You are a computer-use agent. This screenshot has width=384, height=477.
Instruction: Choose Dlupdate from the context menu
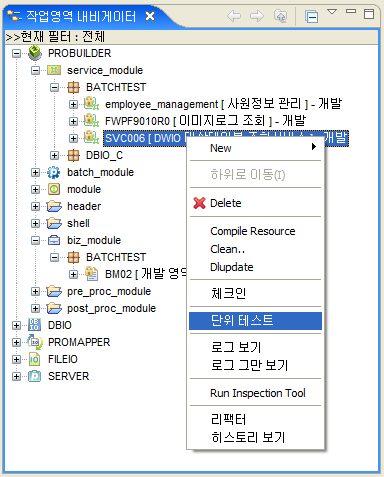tap(255, 267)
